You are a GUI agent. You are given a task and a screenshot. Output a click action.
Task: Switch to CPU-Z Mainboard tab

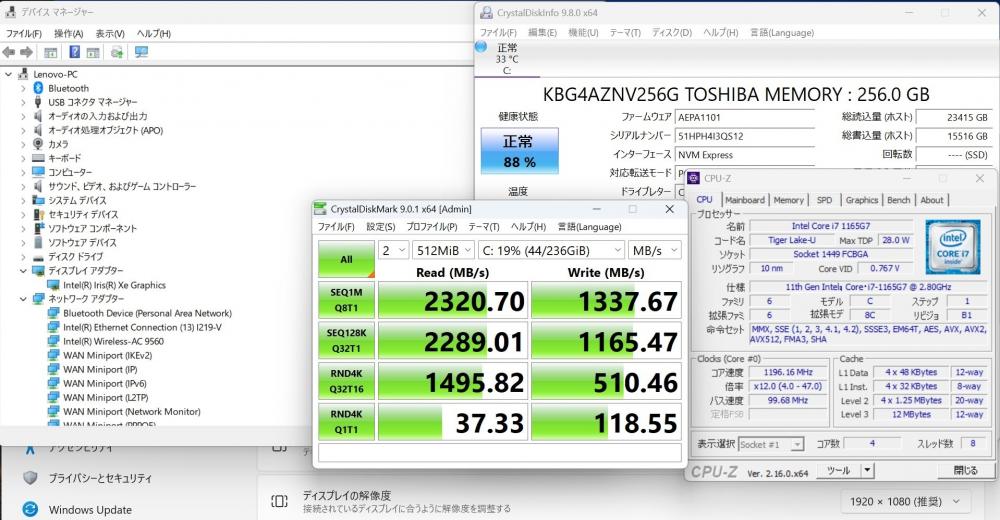(744, 200)
